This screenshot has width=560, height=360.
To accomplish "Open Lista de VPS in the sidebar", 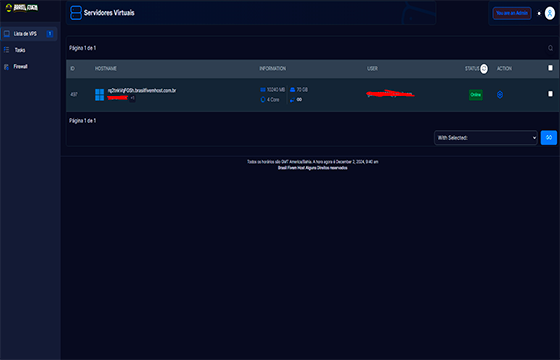I will [x=29, y=34].
